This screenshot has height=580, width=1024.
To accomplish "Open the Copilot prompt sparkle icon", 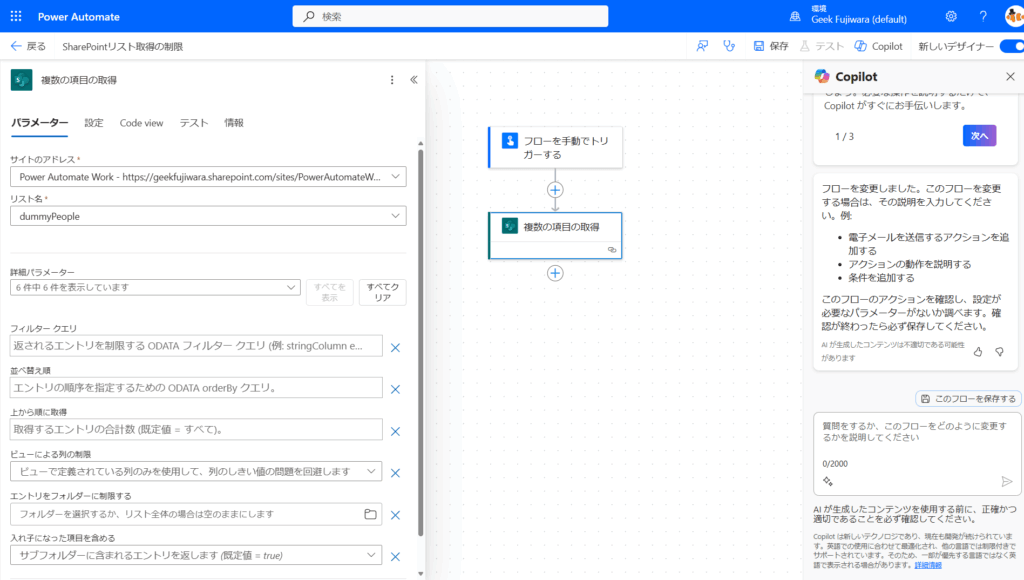I will tap(828, 481).
